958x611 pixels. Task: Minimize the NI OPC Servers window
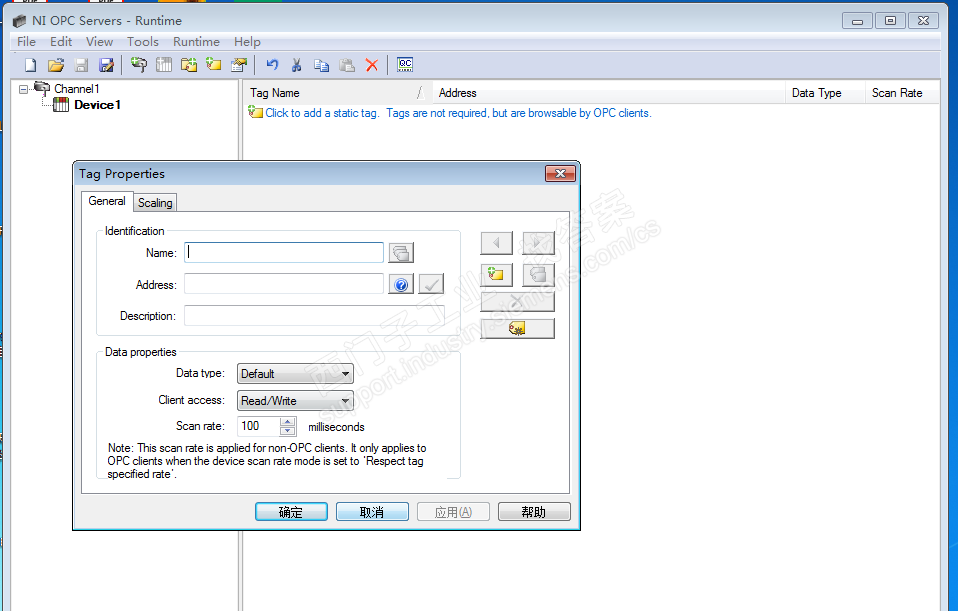[x=857, y=21]
